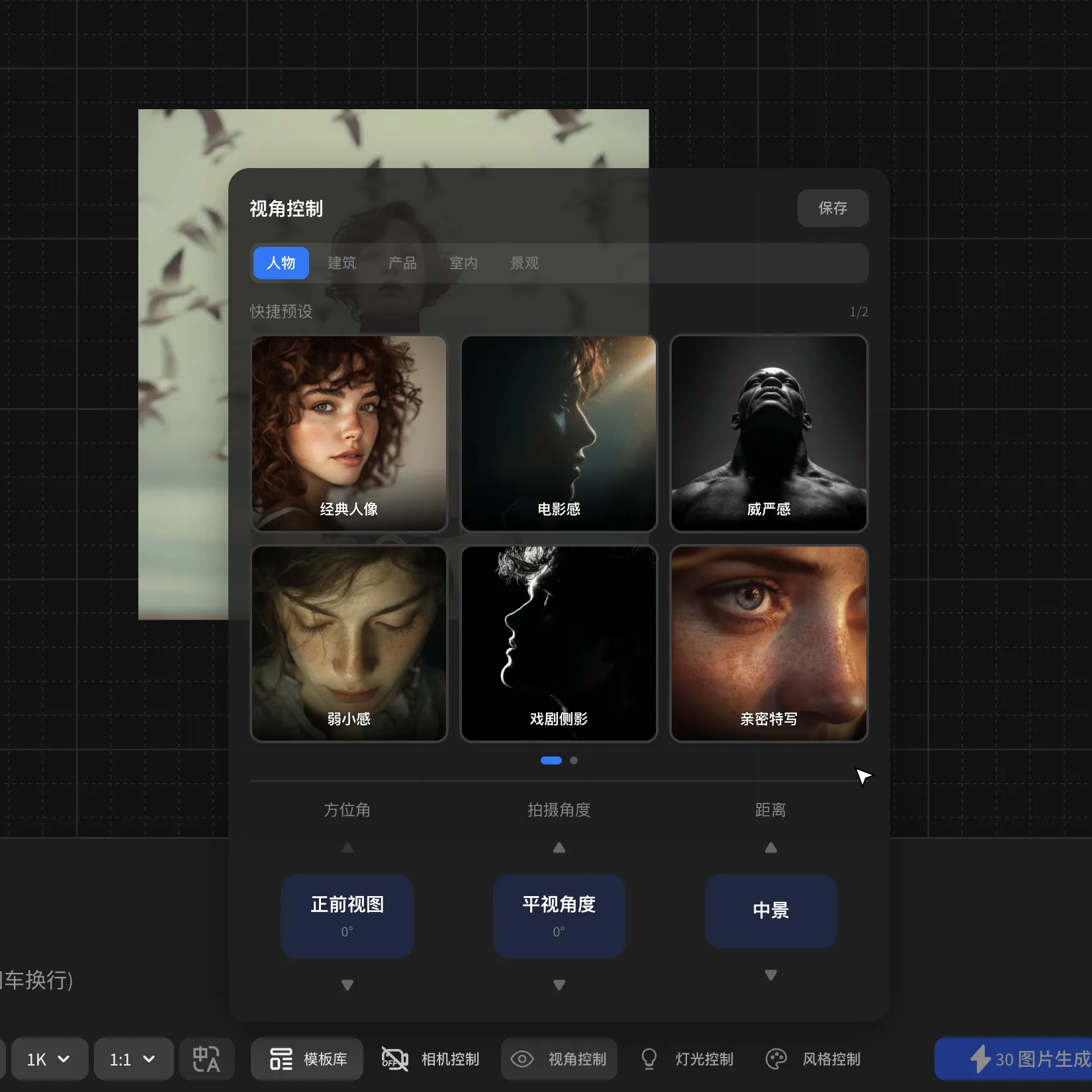
Task: Click the 平视角度 angle value box
Action: coord(559,916)
